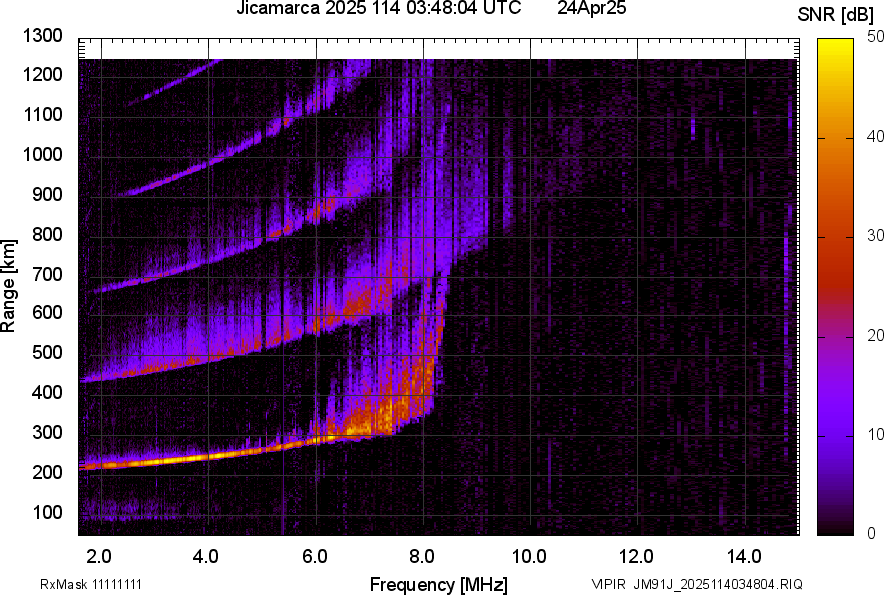Click the colorbar tick label '30'

pyautogui.click(x=875, y=235)
